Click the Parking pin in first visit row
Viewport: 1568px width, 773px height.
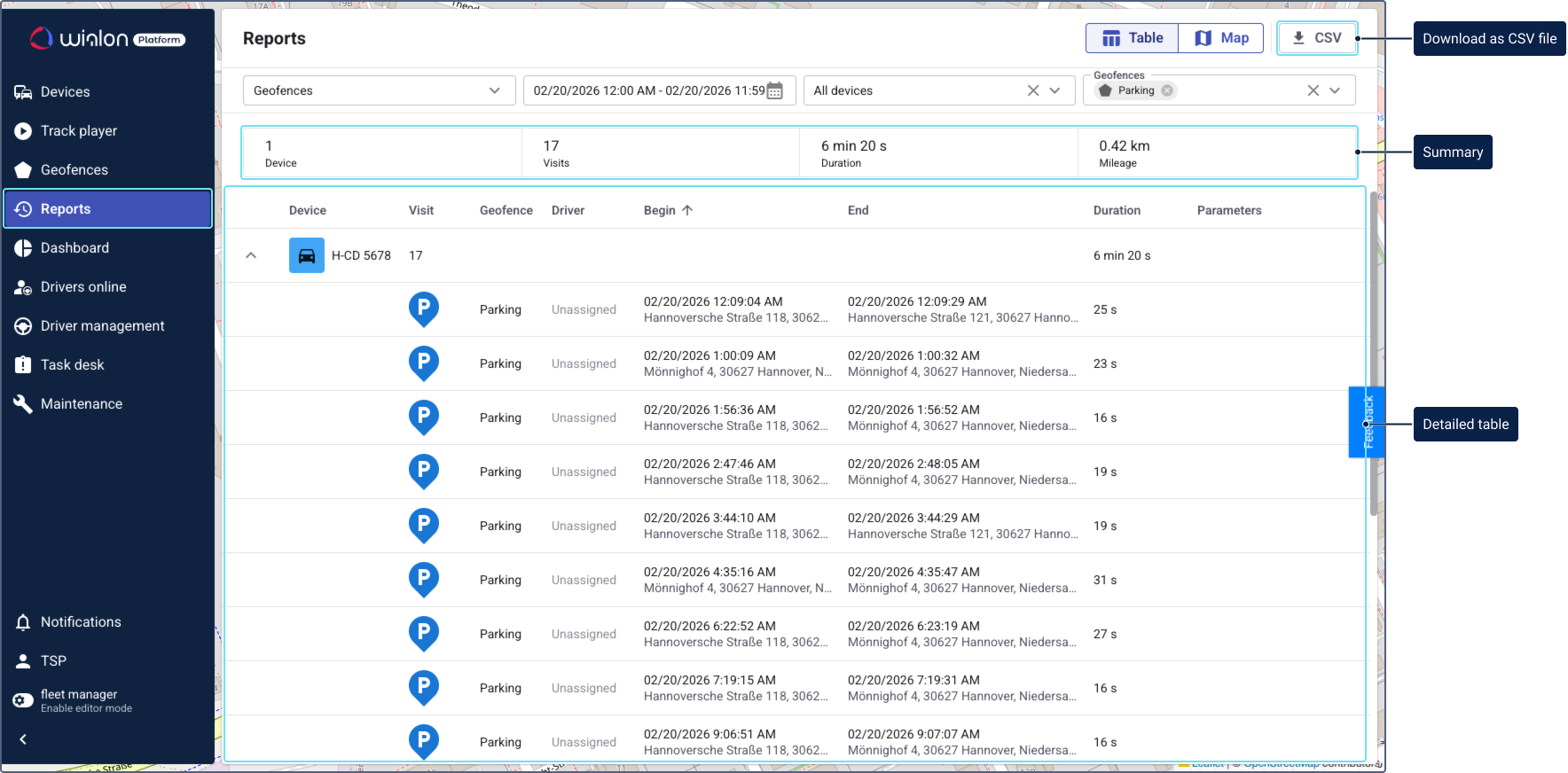coord(424,308)
